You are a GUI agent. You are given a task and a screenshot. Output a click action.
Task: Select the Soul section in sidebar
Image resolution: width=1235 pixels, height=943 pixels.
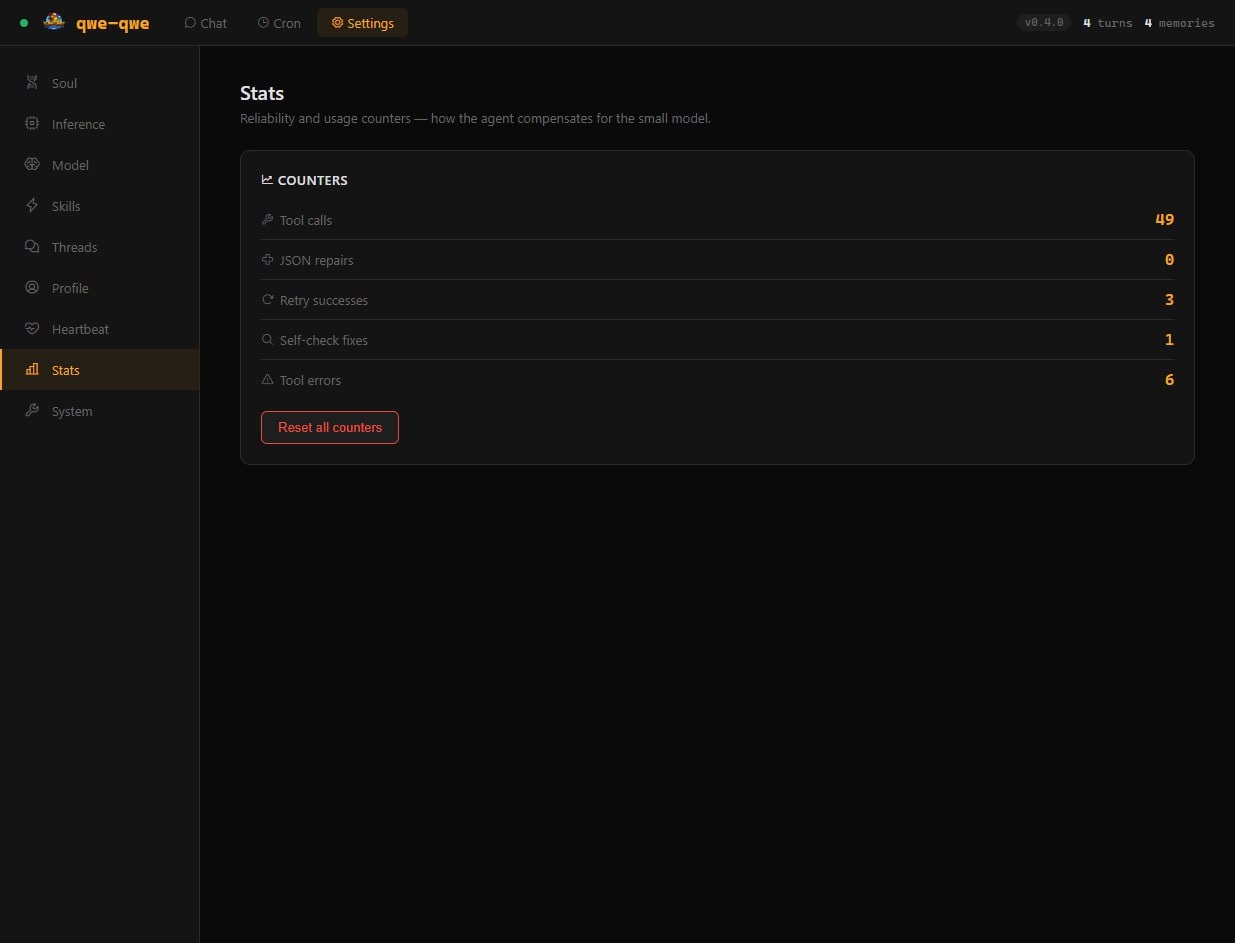[x=32, y=83]
